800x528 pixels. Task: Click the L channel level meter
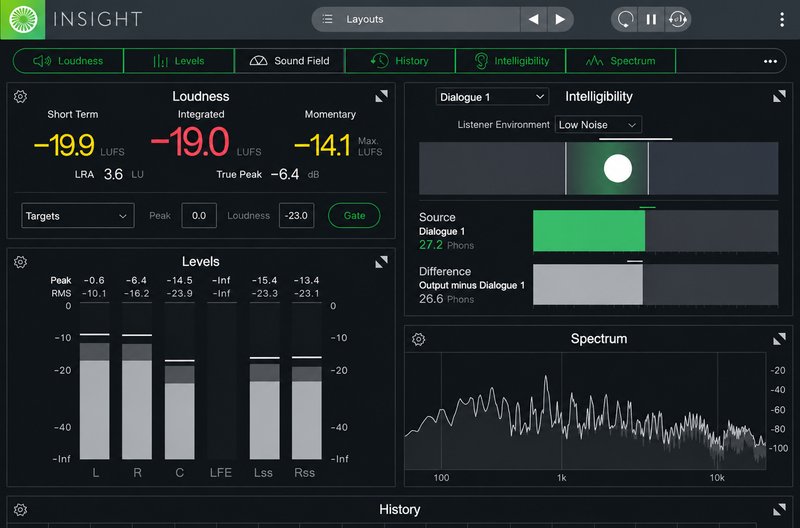(95, 381)
